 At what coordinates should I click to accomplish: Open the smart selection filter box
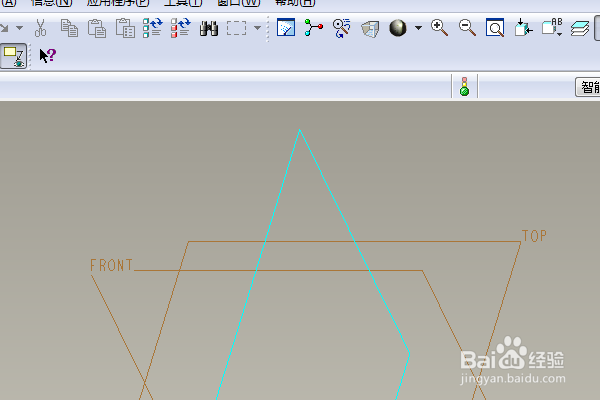click(x=588, y=87)
